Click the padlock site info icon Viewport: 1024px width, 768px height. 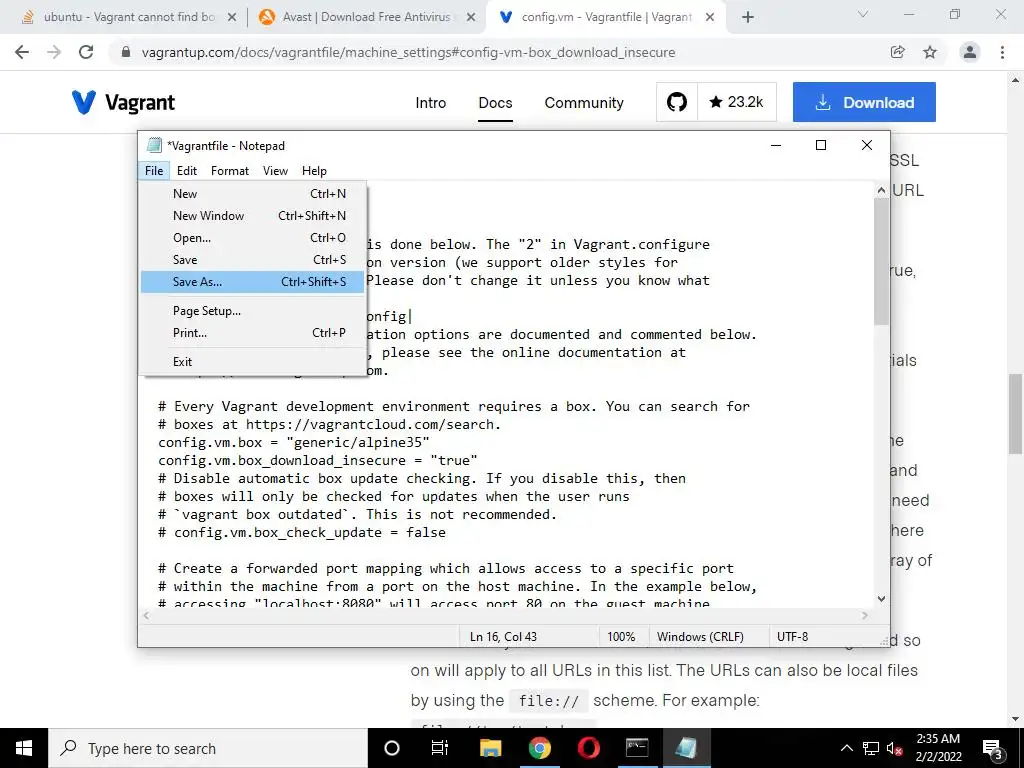click(126, 52)
